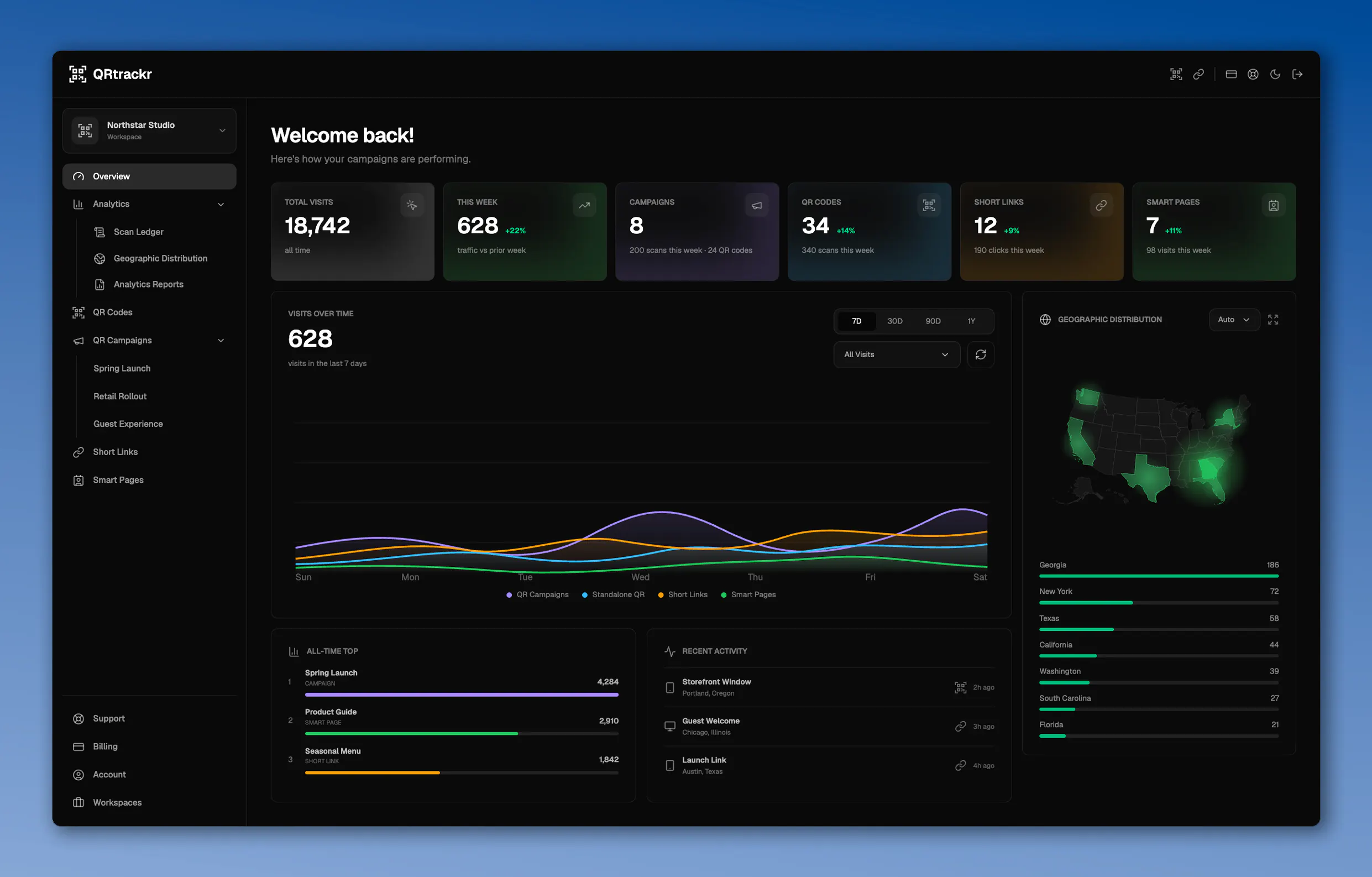The height and width of the screenshot is (877, 1372).
Task: Toggle Standalone QR series in chart legend
Action: pos(613,595)
